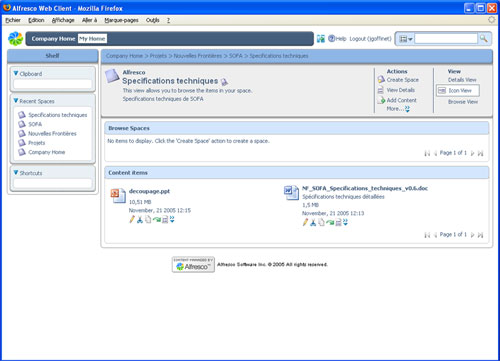Click Company Home in the breadcrumb path
The image size is (500, 361).
click(x=124, y=56)
